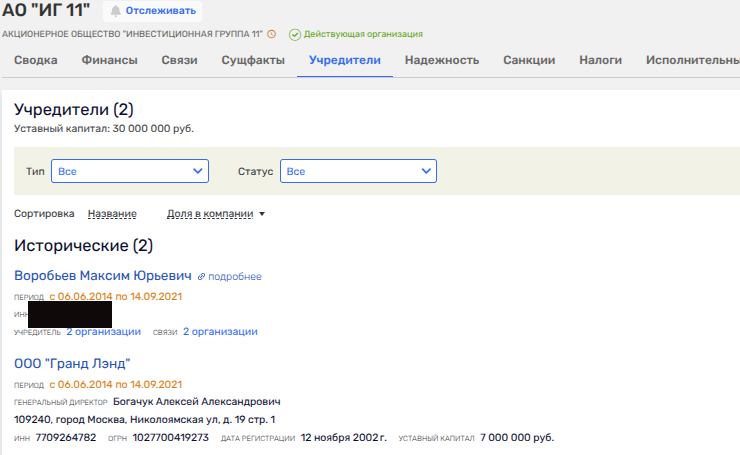Open the ООО "Гранд Лэнд" company link
This screenshot has width=740, height=455.
click(x=73, y=363)
